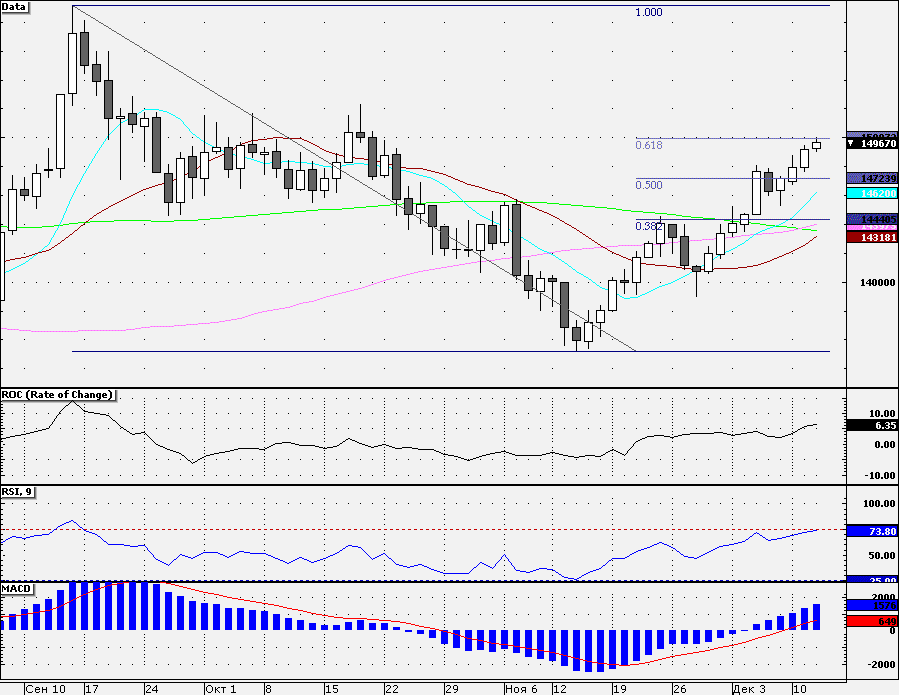
Task: Select the 0.618 Fibonacci retracement label
Action: point(648,145)
